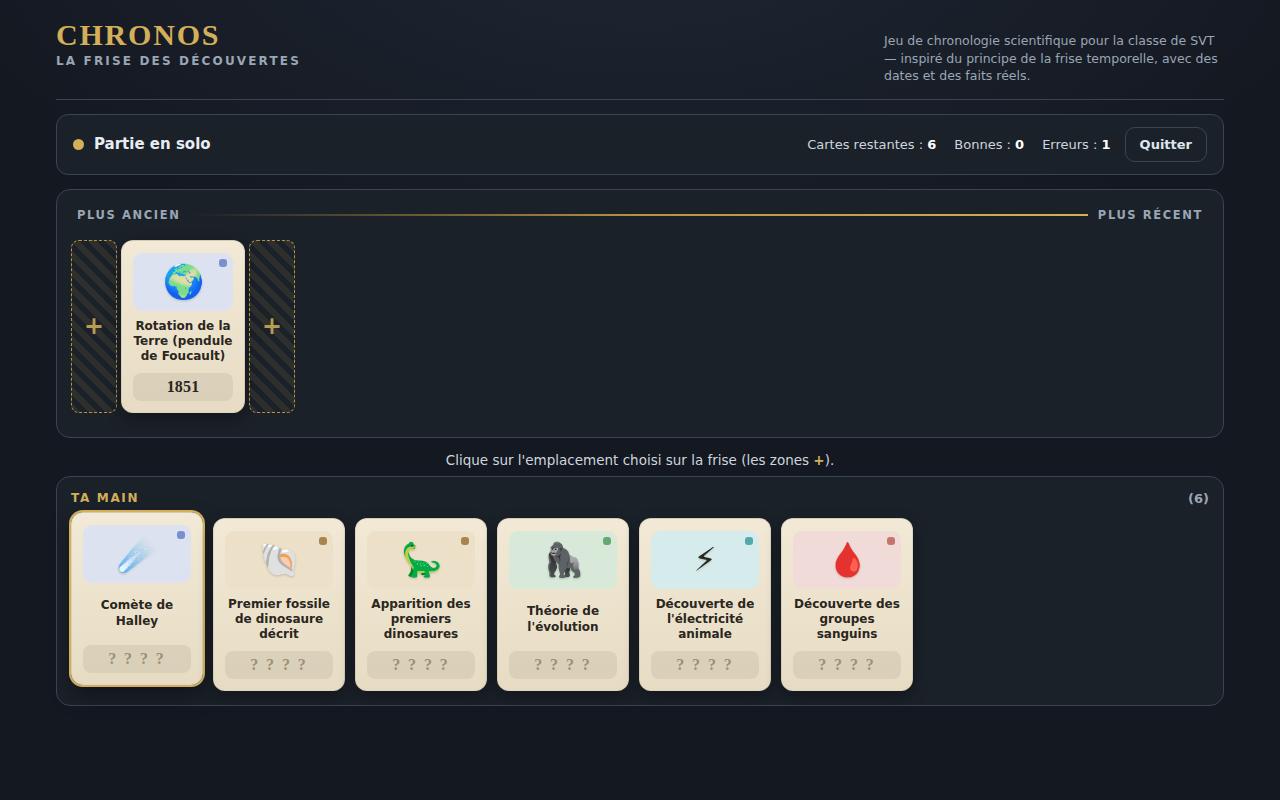Select the Découverte des groupes sanguins card title
The width and height of the screenshot is (1280, 800).
pos(847,618)
